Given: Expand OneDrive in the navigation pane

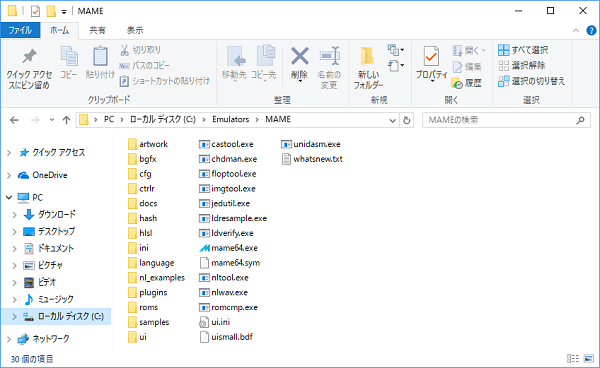Looking at the screenshot, I should (x=9, y=175).
